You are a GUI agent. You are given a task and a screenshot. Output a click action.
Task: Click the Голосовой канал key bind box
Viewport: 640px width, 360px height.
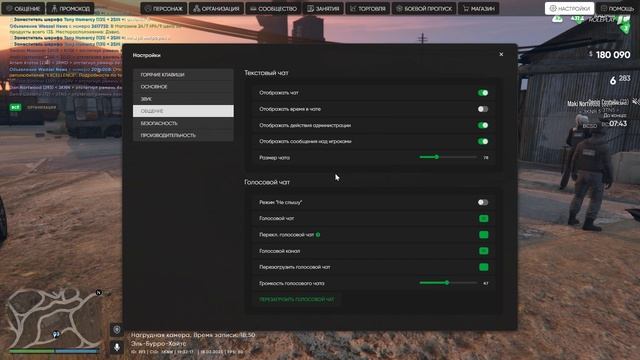click(x=484, y=251)
